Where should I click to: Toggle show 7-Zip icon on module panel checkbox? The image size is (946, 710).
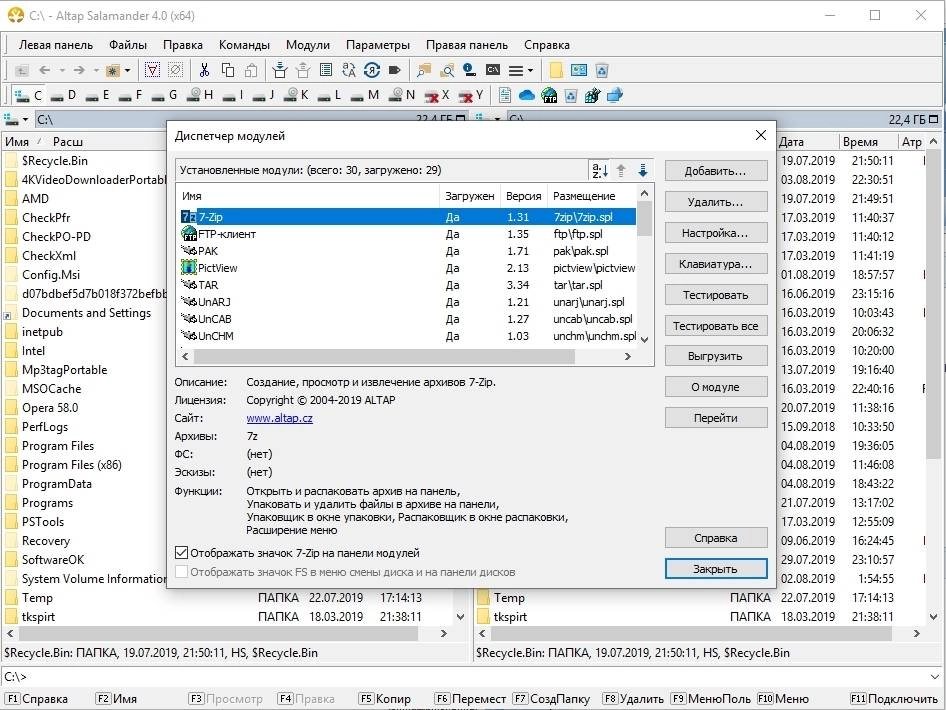(181, 553)
